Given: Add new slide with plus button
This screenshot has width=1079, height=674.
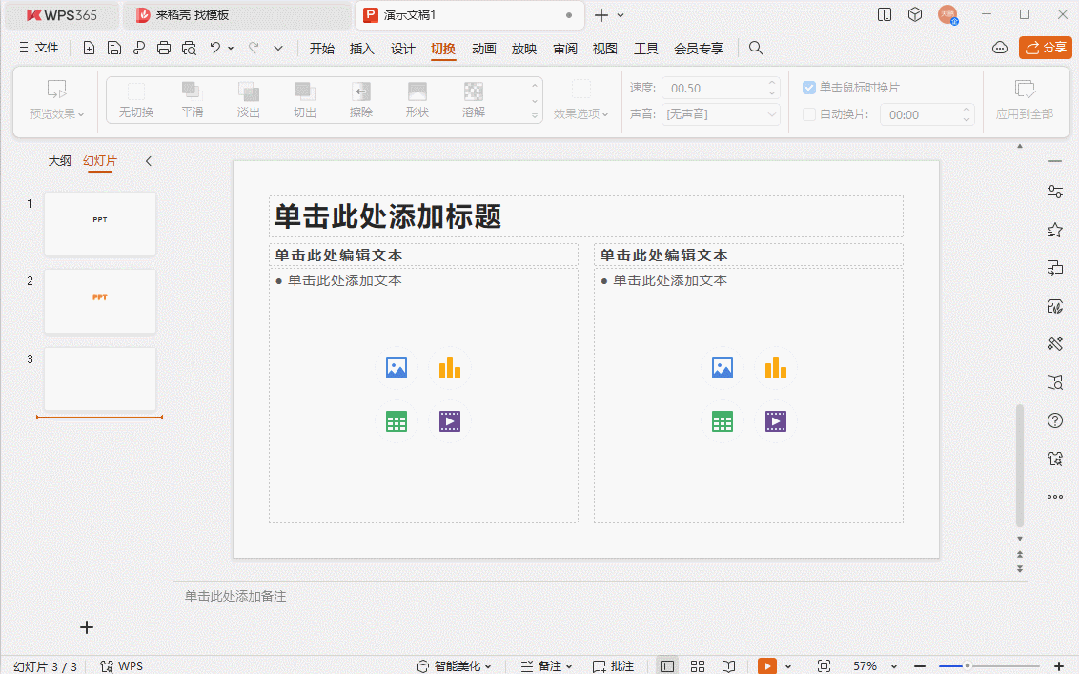Looking at the screenshot, I should pyautogui.click(x=87, y=627).
